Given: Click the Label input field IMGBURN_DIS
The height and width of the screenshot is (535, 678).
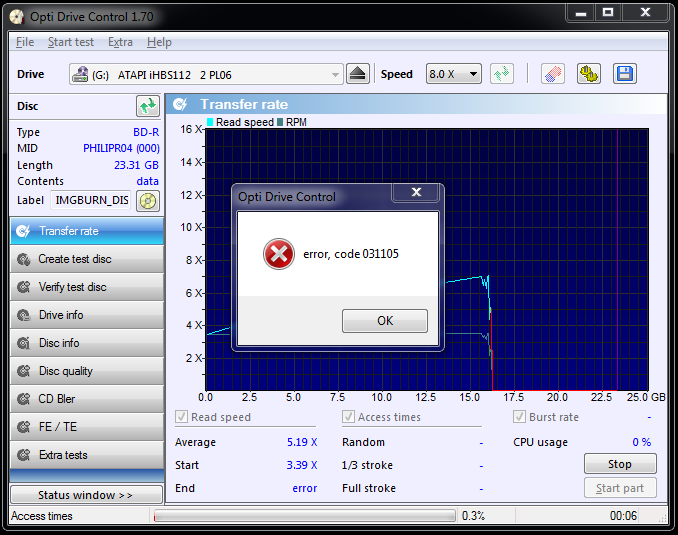Looking at the screenshot, I should click(x=91, y=200).
